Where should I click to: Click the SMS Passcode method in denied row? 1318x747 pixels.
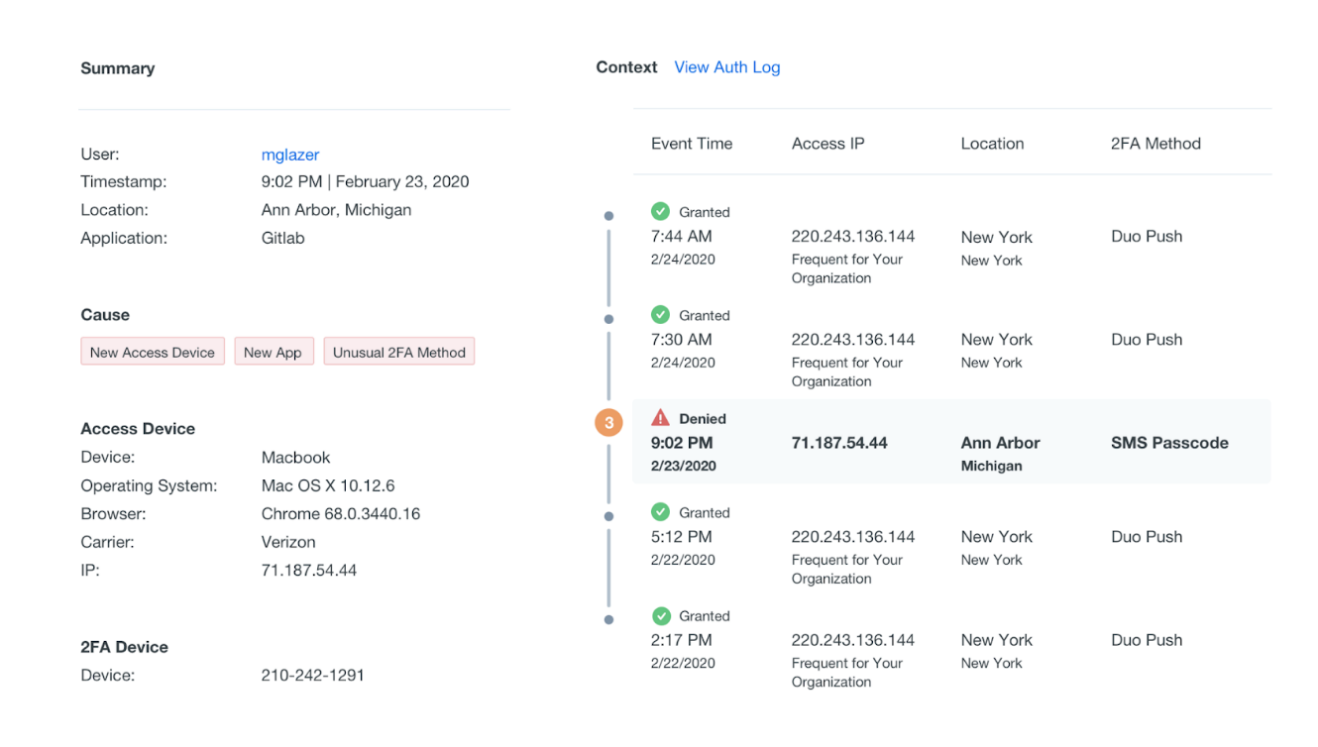pyautogui.click(x=1169, y=442)
